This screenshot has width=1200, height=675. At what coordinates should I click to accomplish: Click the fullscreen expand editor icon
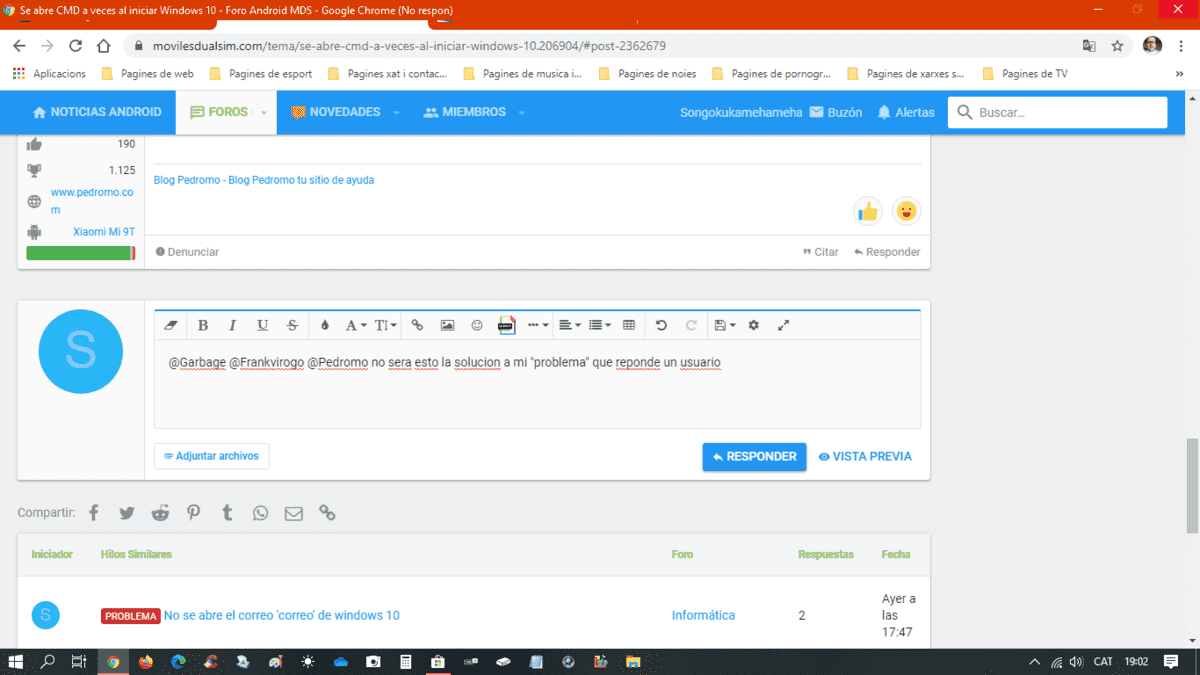tap(784, 325)
